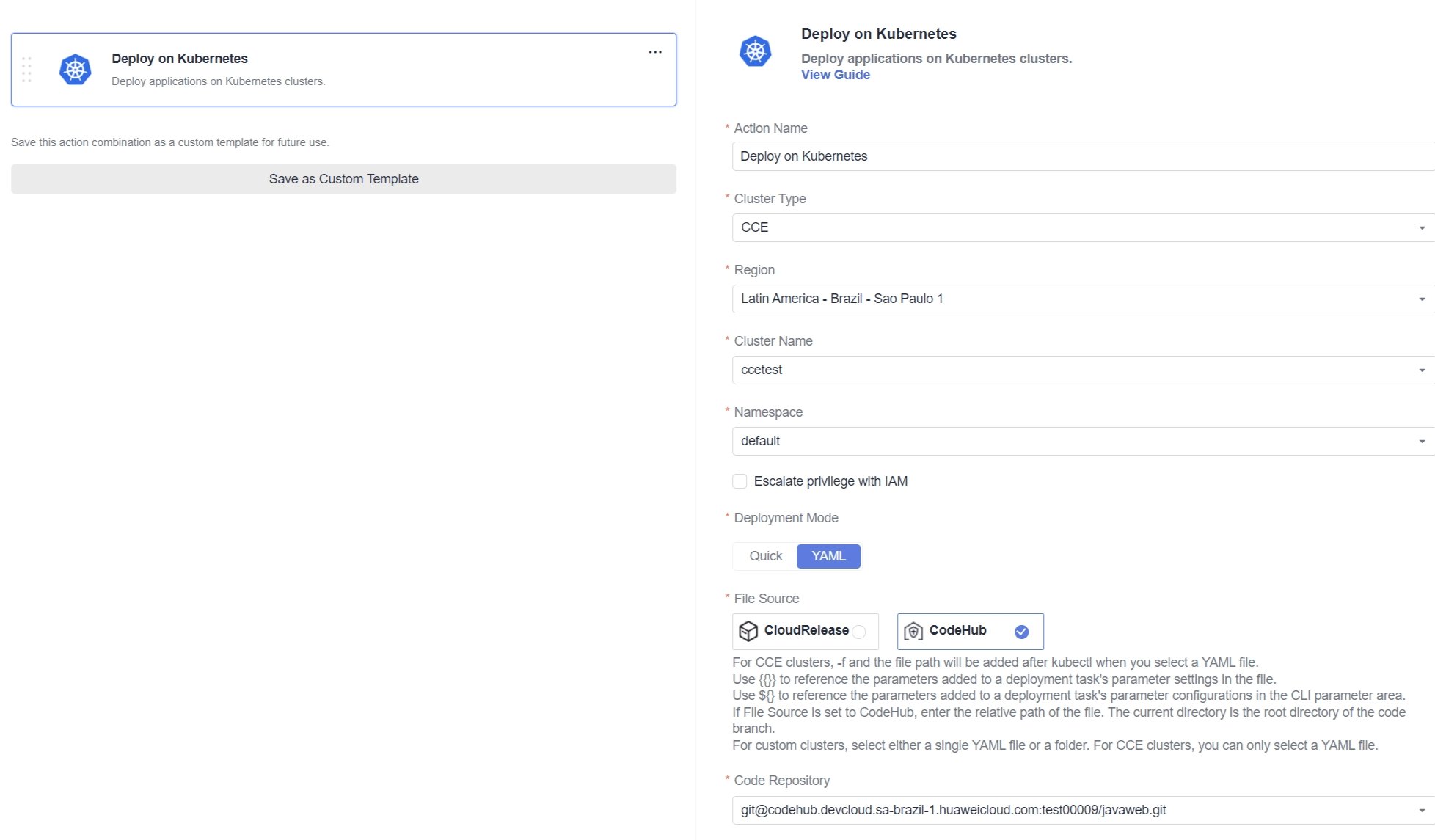The height and width of the screenshot is (840, 1435).
Task: Grab the drag handle on action card
Action: coord(26,70)
